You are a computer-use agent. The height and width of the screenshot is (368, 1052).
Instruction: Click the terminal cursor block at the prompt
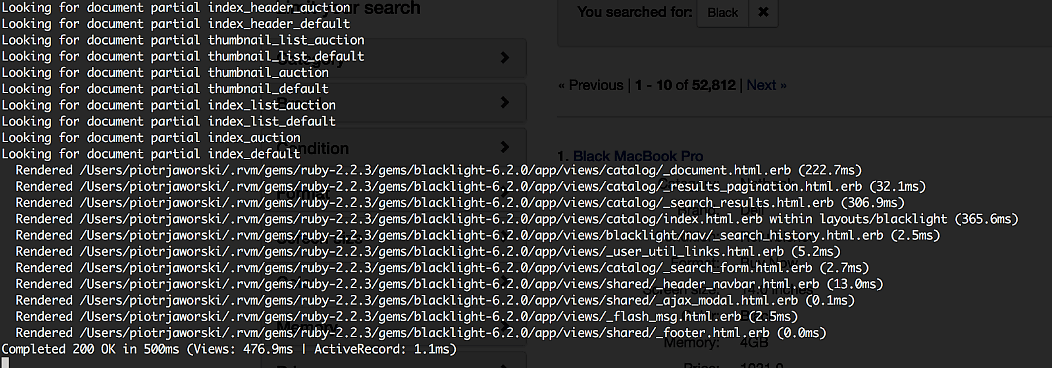[x=5, y=363]
